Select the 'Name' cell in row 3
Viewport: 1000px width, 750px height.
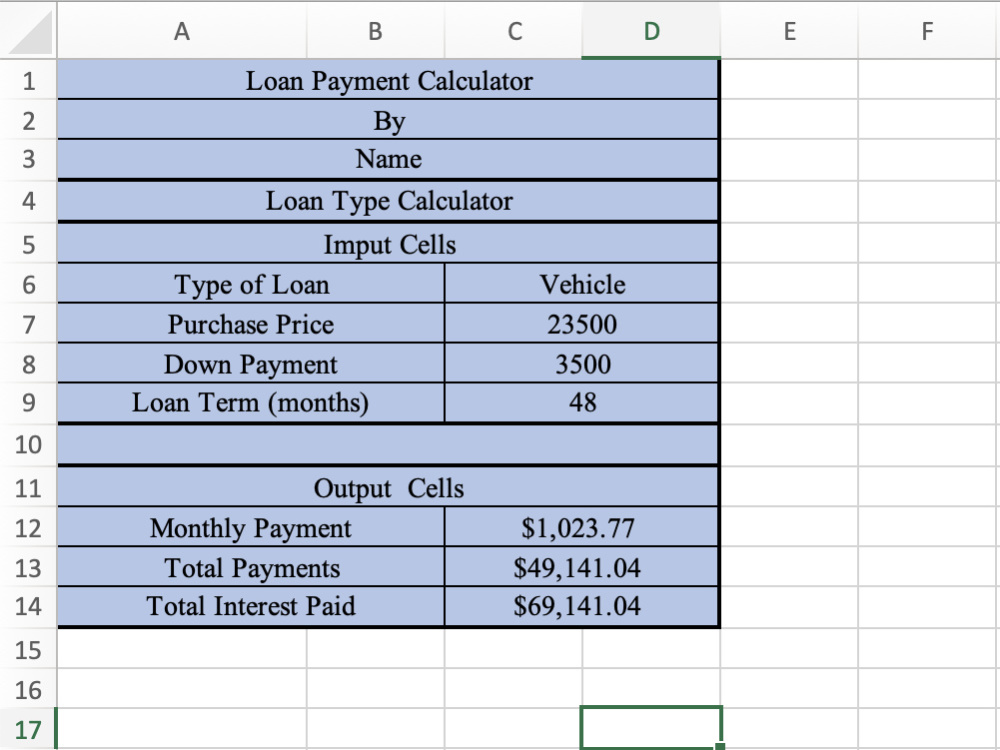pos(388,159)
